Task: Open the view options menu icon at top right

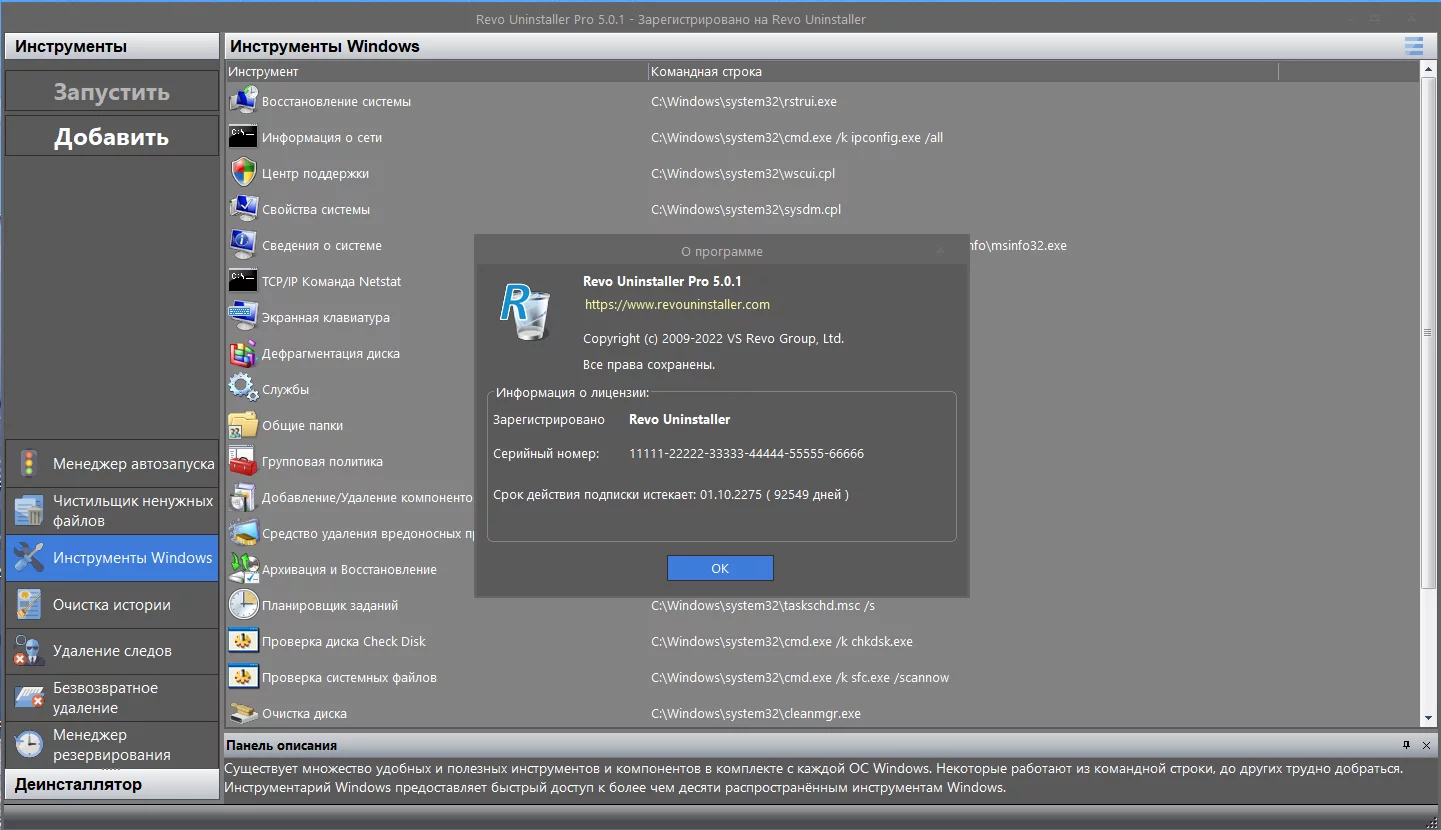Action: coord(1413,46)
